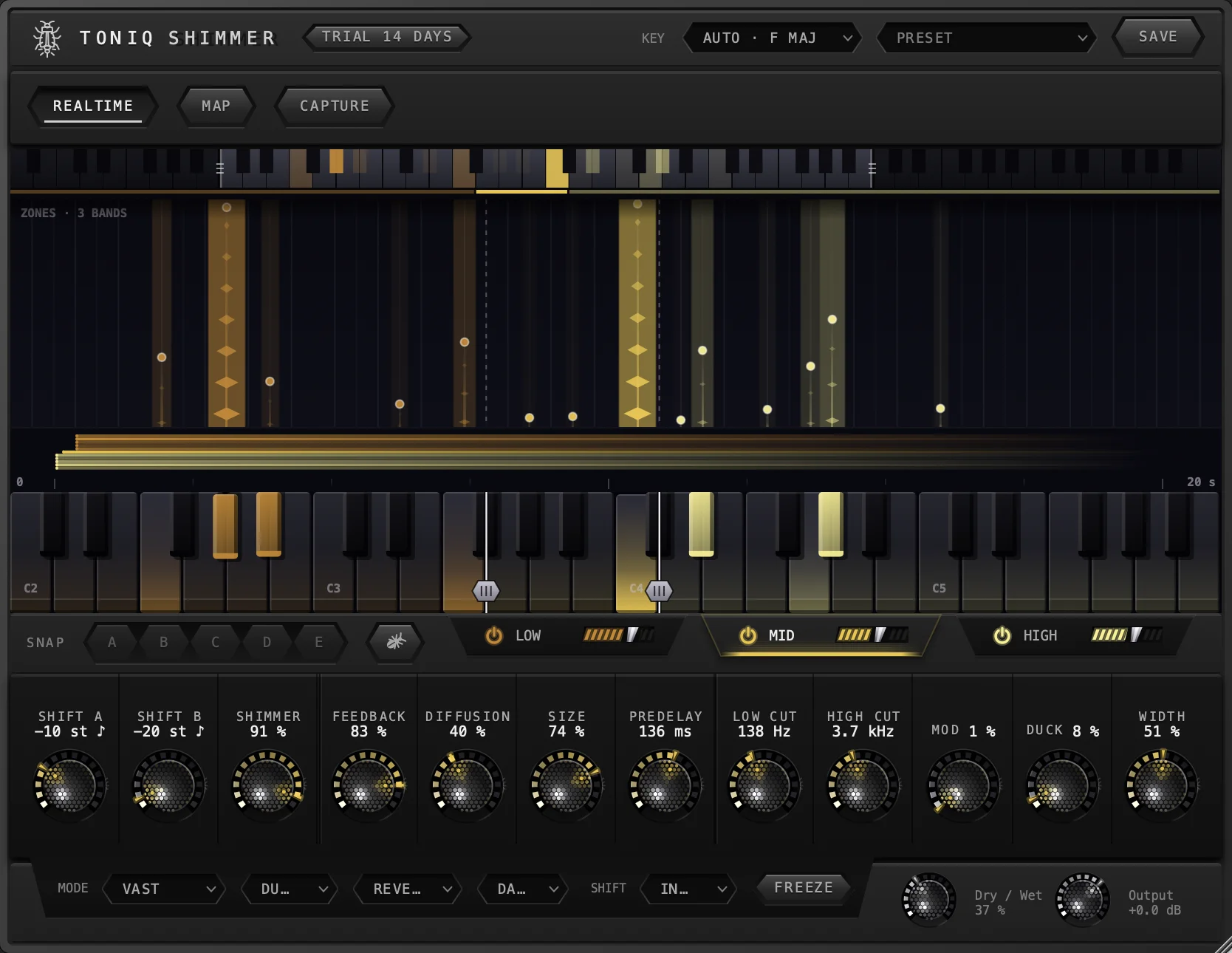
Task: Click the Save button
Action: click(x=1158, y=37)
